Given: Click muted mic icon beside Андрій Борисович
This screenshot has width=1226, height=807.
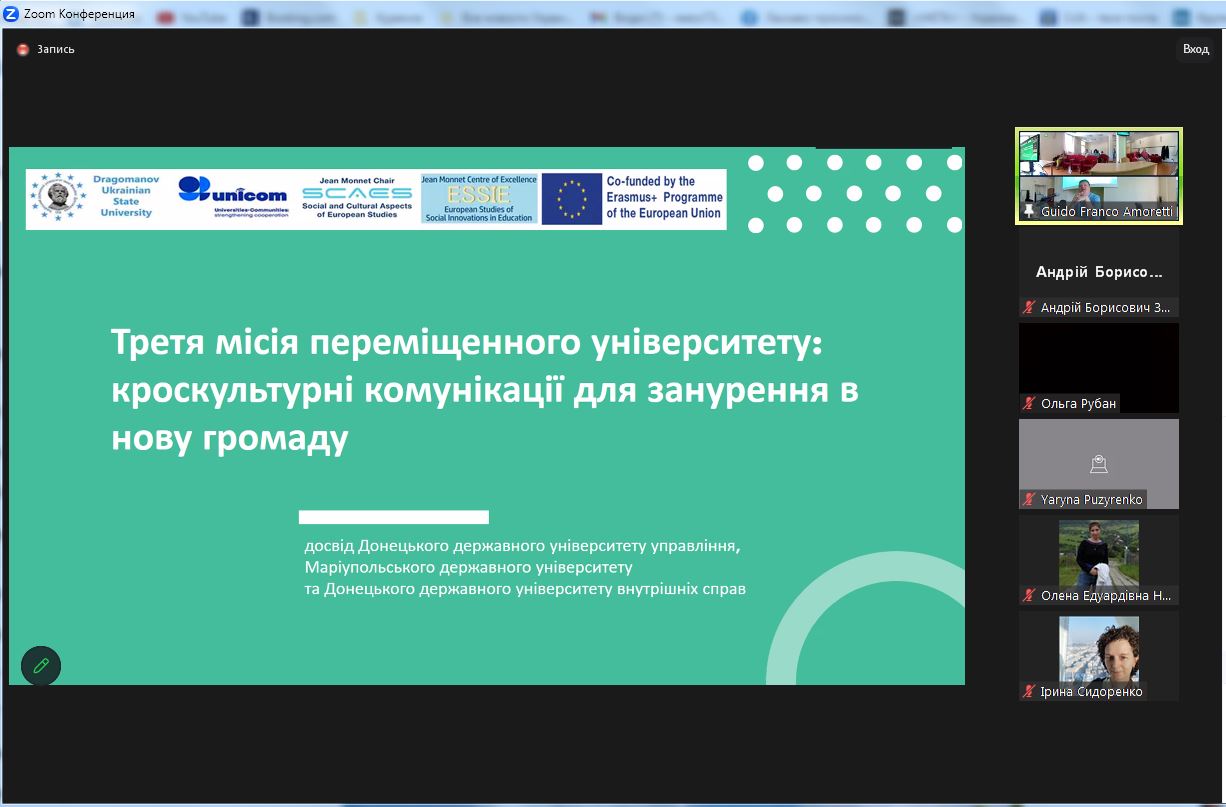Looking at the screenshot, I should click(1028, 307).
